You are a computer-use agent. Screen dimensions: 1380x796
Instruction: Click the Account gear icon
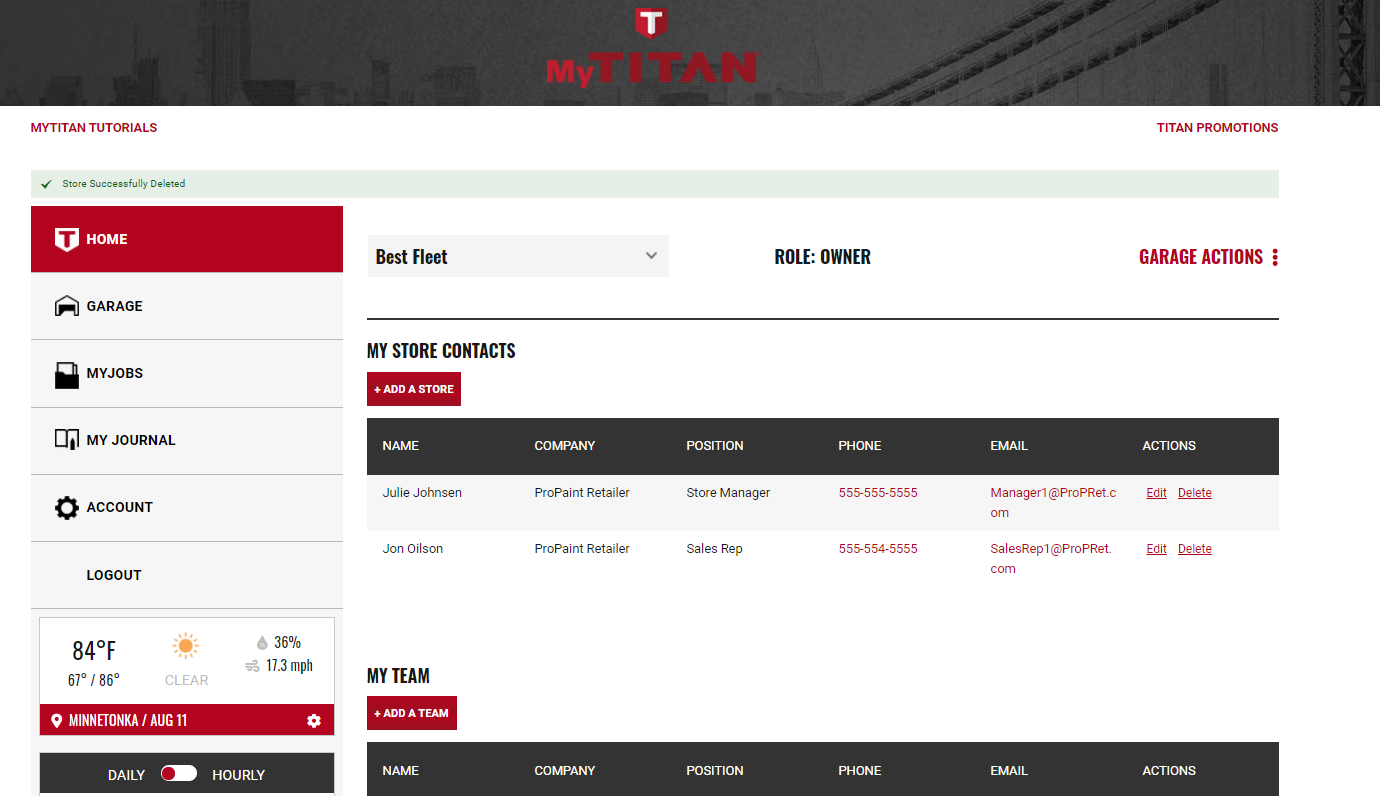[66, 508]
